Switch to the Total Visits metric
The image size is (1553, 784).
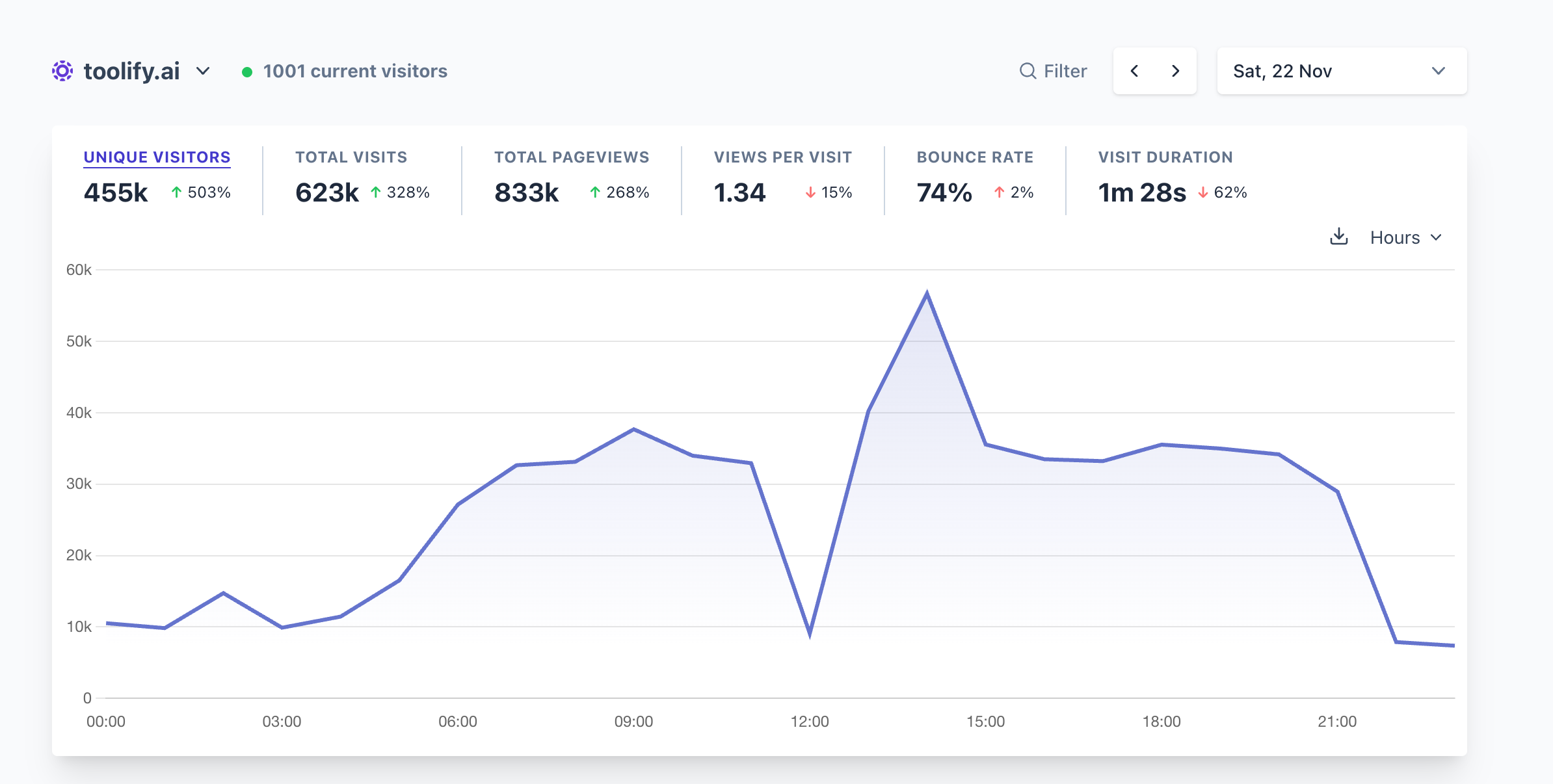click(351, 157)
